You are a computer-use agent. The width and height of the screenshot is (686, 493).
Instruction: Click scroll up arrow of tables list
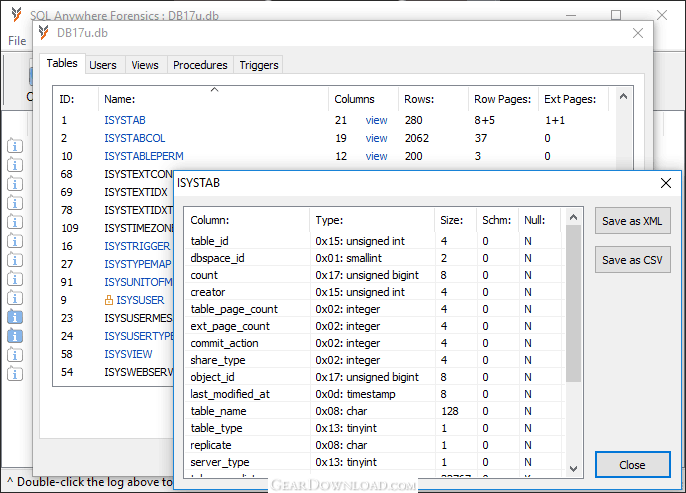pyautogui.click(x=623, y=97)
